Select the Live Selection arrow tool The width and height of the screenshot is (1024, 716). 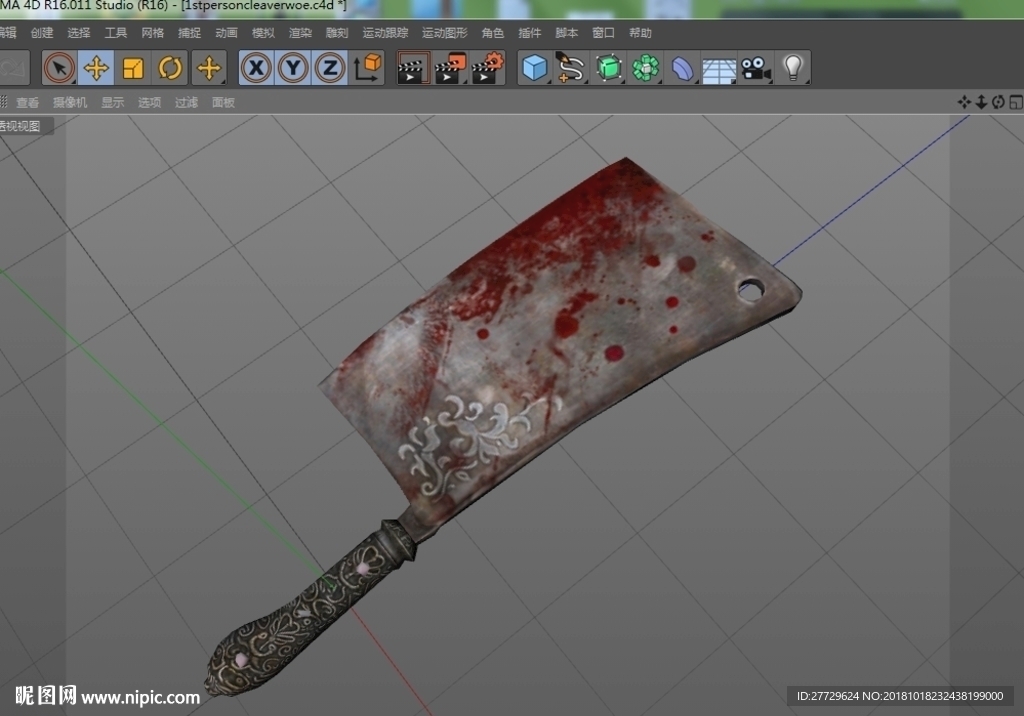[x=59, y=68]
